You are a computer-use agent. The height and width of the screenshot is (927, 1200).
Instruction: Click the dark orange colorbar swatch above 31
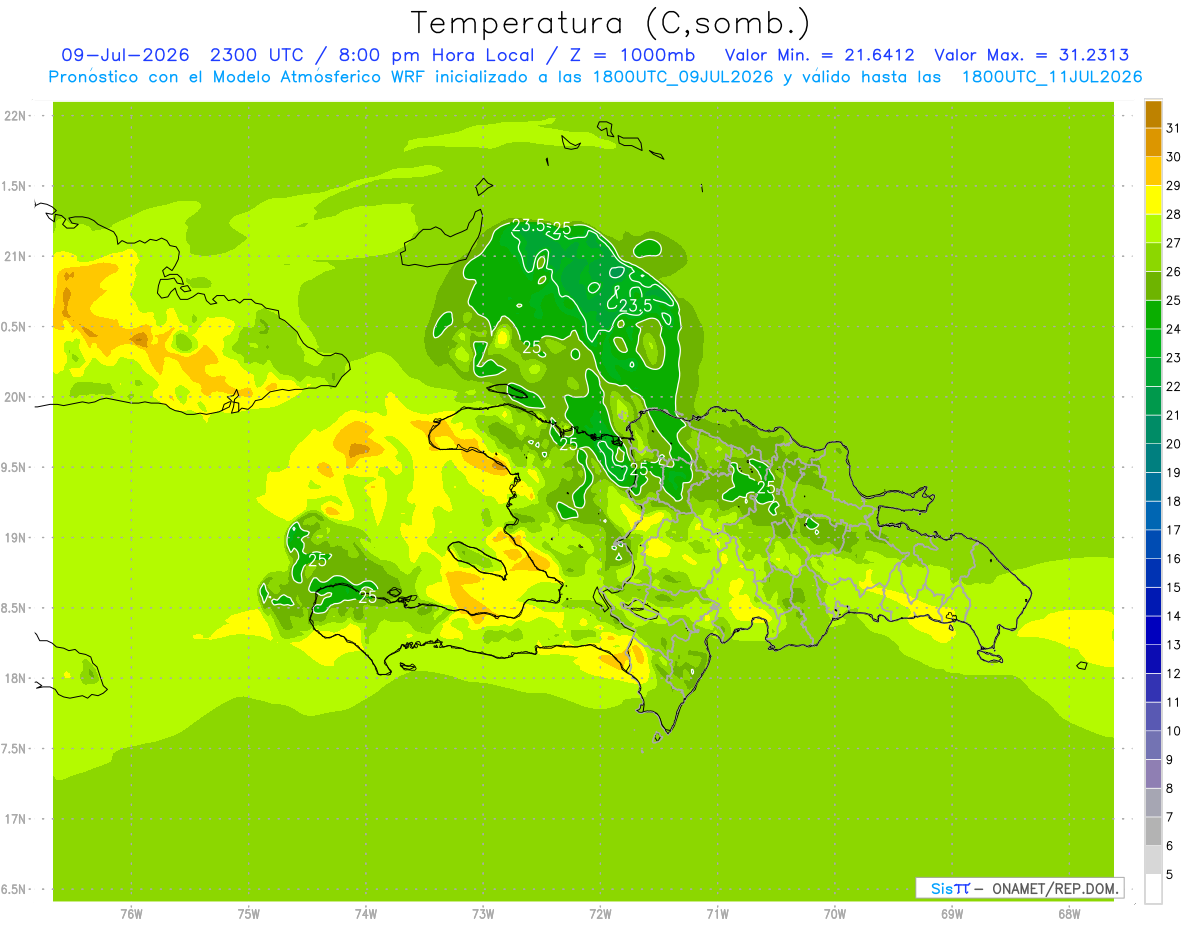tap(1153, 114)
